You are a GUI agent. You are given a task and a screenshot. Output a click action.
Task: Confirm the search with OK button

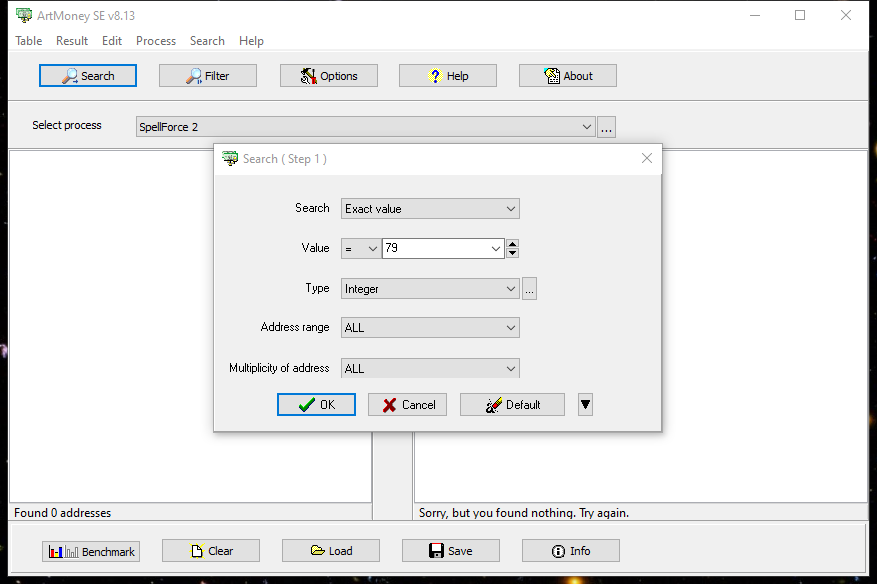(317, 404)
